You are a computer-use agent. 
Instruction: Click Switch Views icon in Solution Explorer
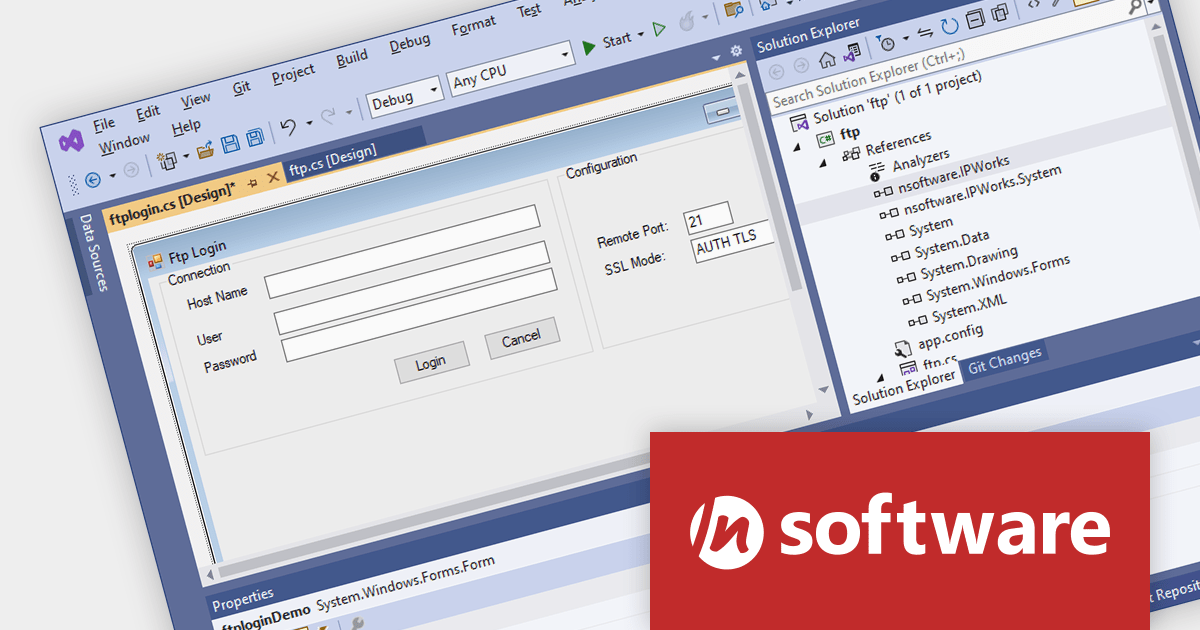(x=852, y=53)
